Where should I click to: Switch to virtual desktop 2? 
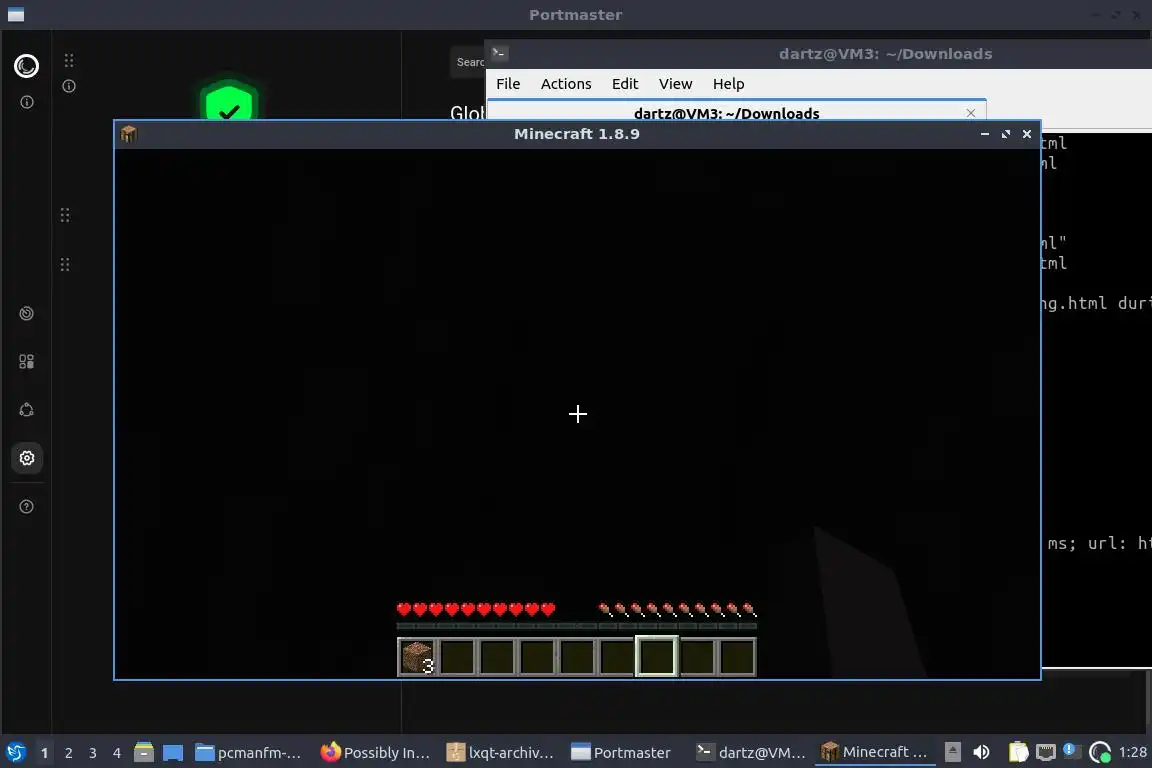(x=68, y=753)
